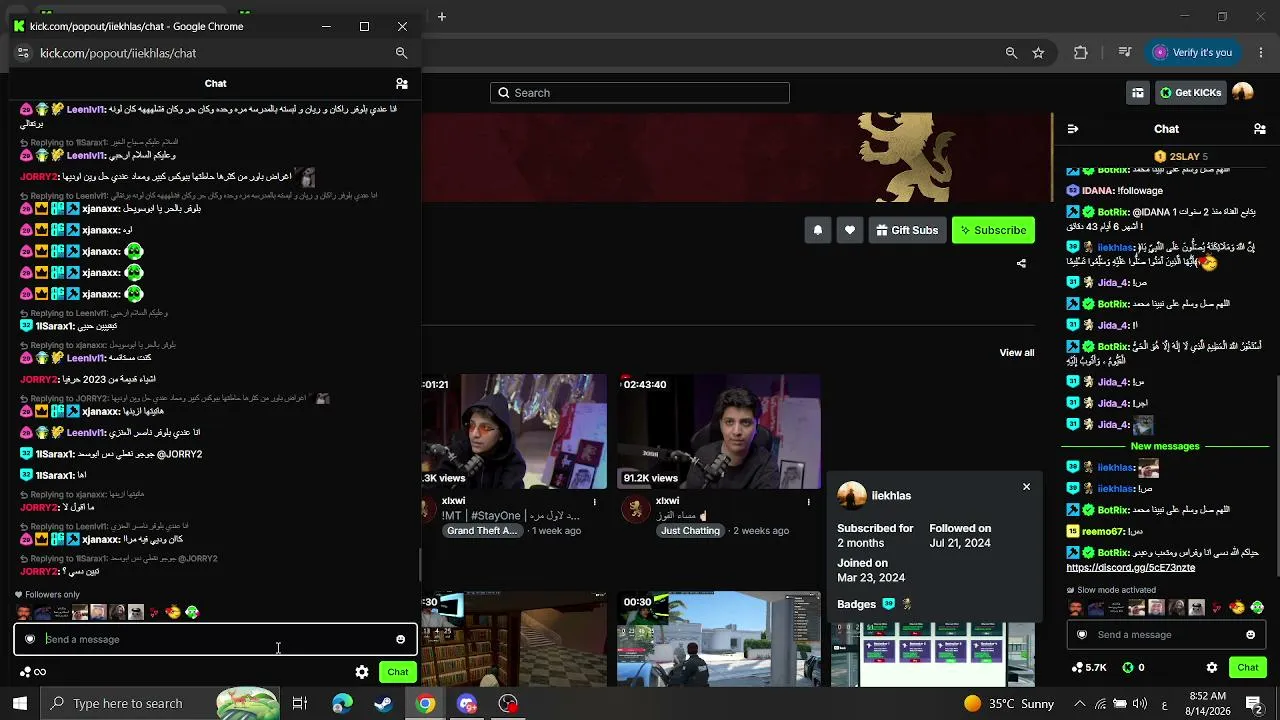This screenshot has height=720, width=1280.
Task: Click the 5.7K channel points indicator
Action: coord(1089,668)
